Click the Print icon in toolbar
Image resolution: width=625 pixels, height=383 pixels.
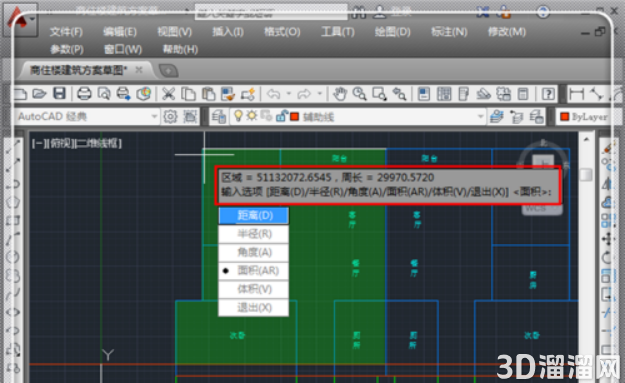(x=84, y=94)
